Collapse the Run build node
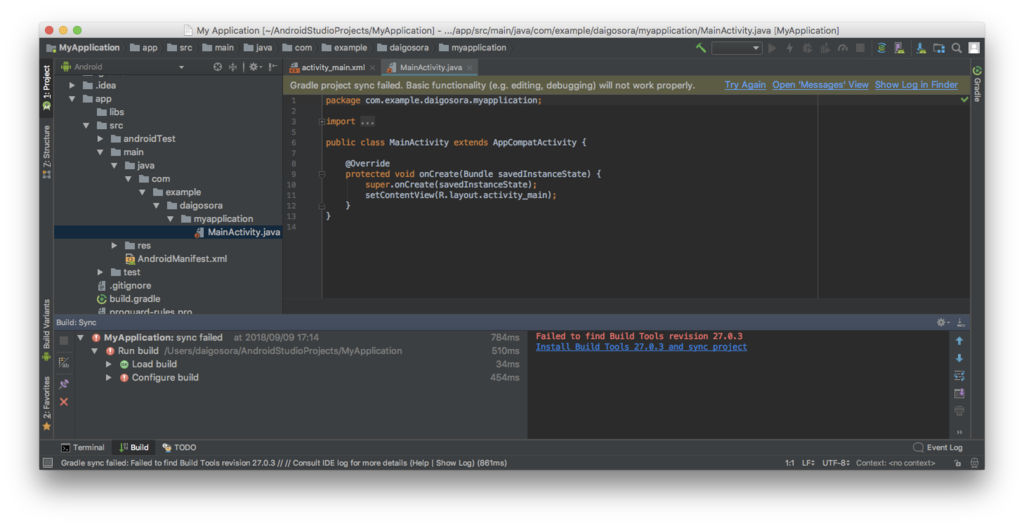This screenshot has height=526, width=1024. (x=95, y=351)
